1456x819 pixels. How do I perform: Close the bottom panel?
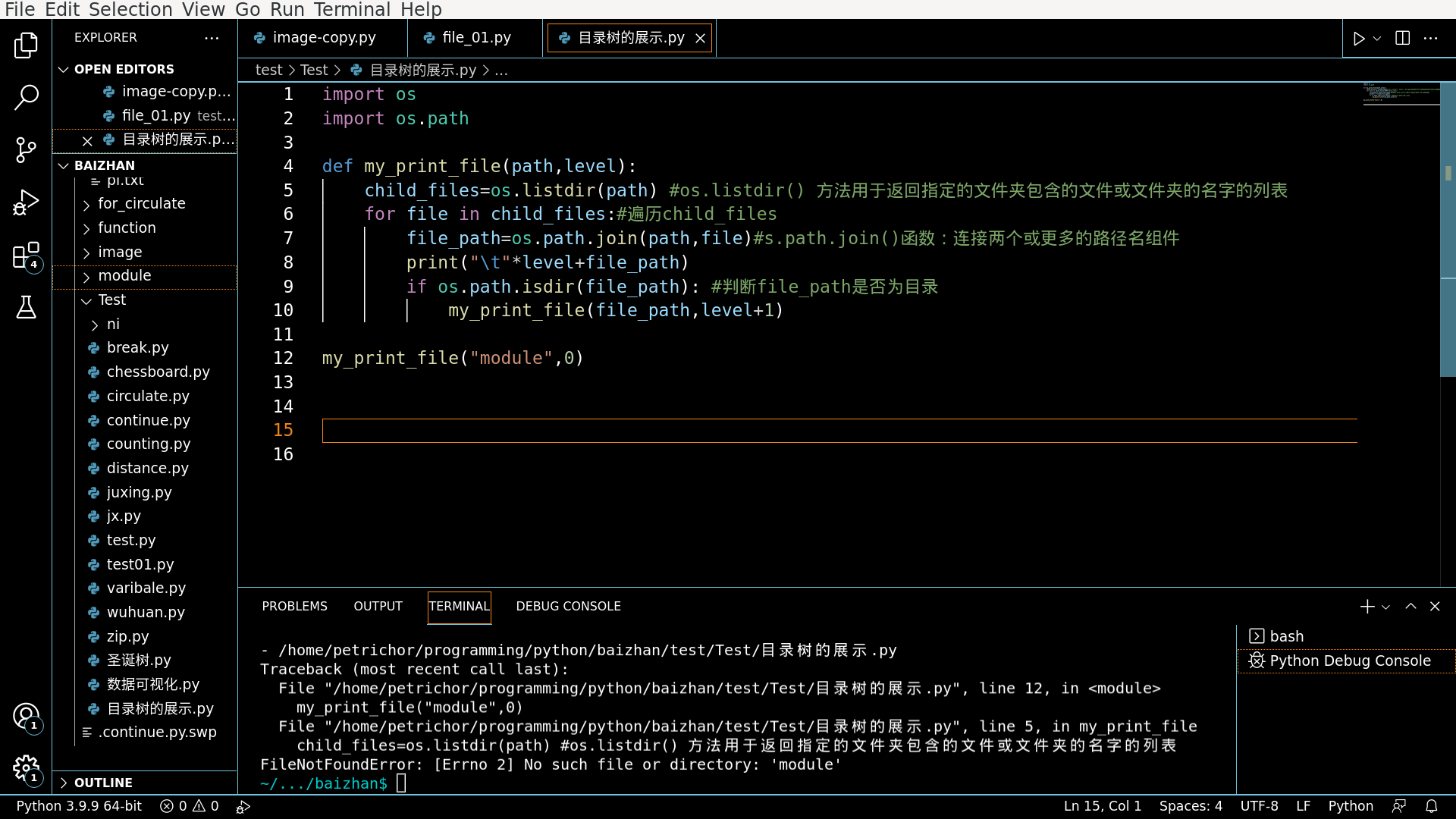(1435, 606)
